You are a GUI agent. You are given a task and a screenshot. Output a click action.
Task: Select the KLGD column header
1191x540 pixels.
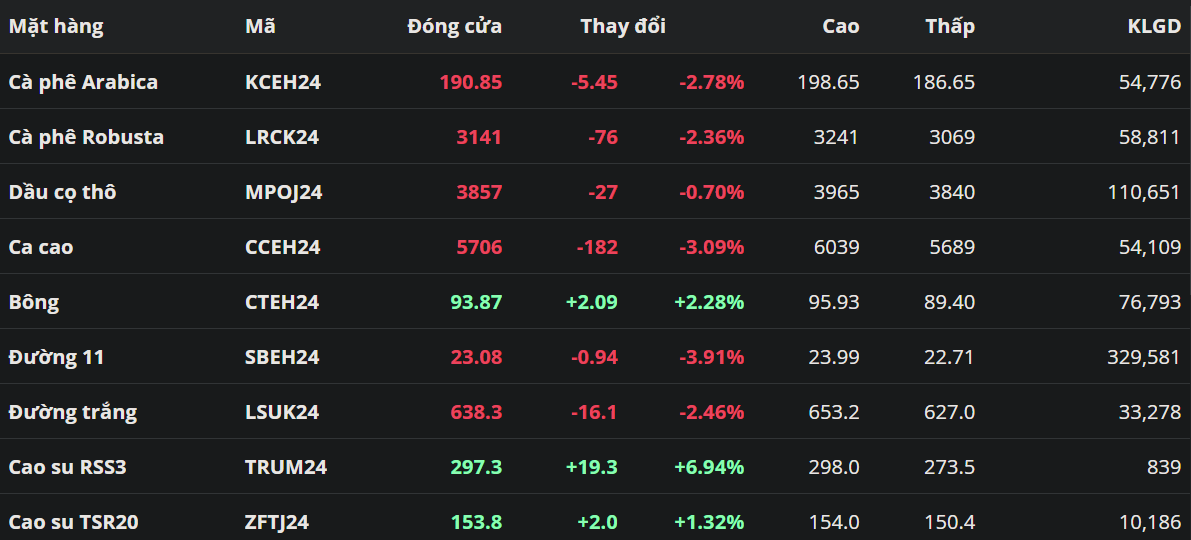1153,27
